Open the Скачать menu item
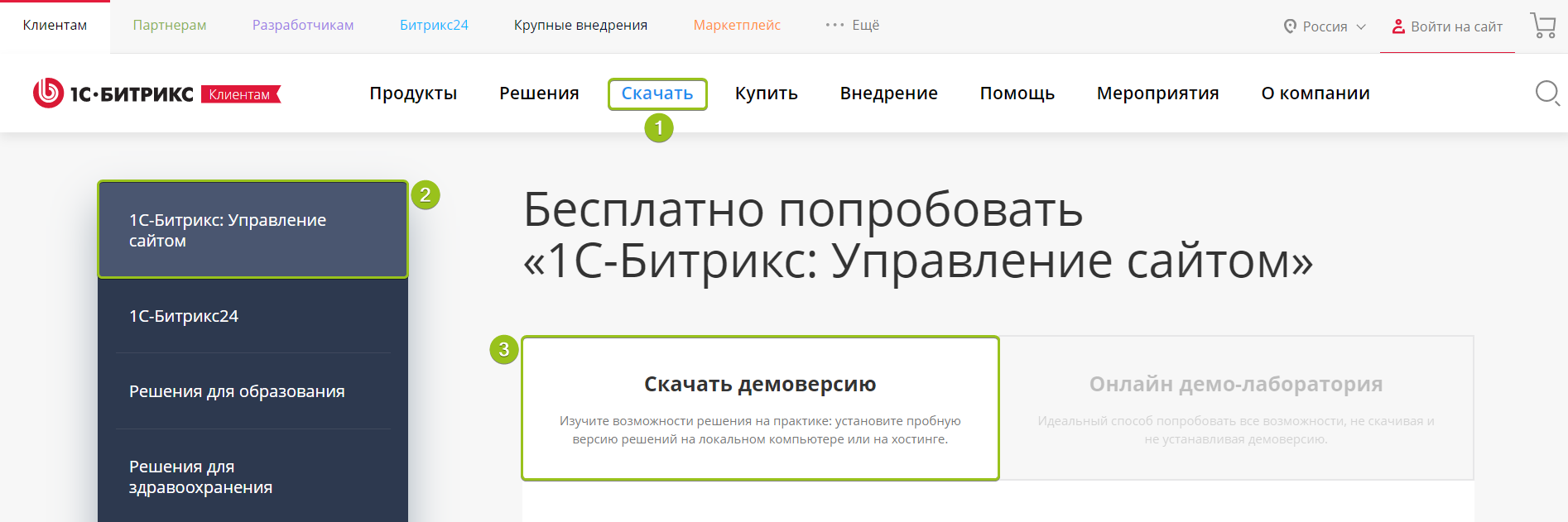The height and width of the screenshot is (522, 1568). (657, 93)
